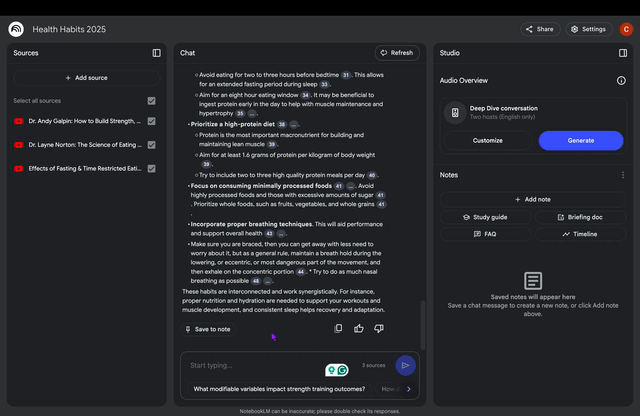Create a Timeline
Image resolution: width=640 pixels, height=416 pixels.
point(580,234)
